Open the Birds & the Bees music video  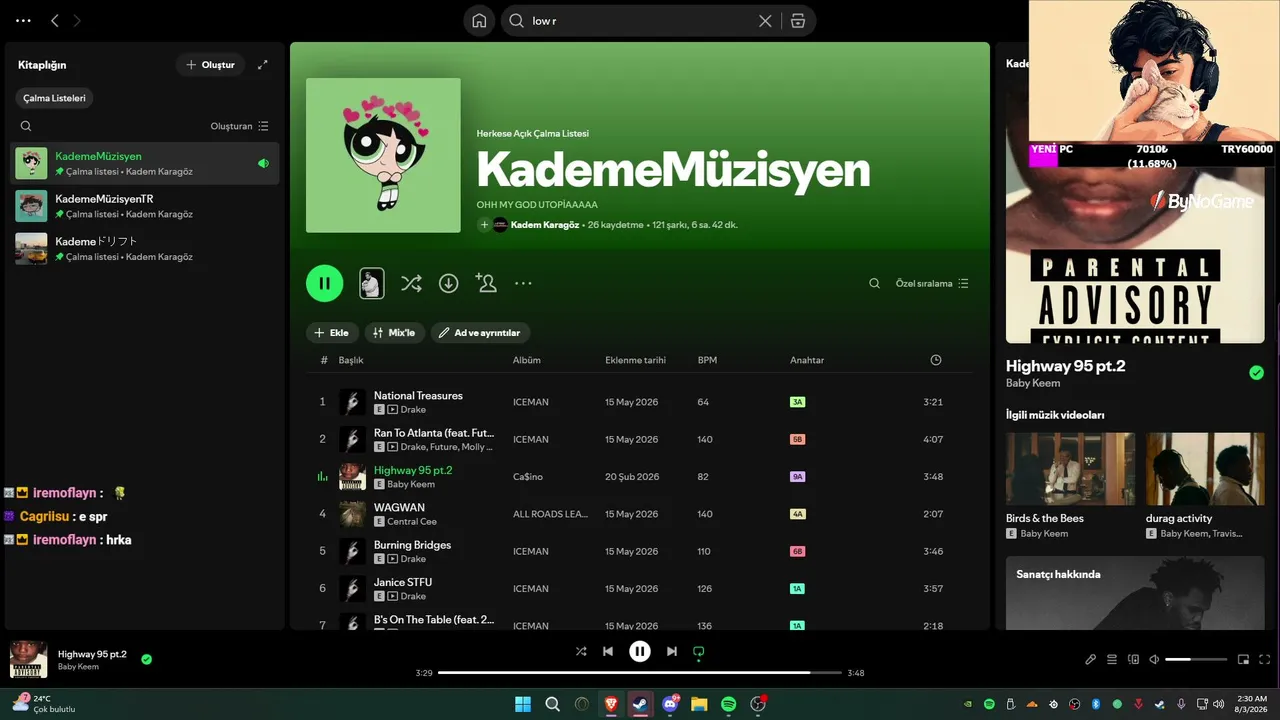pyautogui.click(x=1070, y=486)
